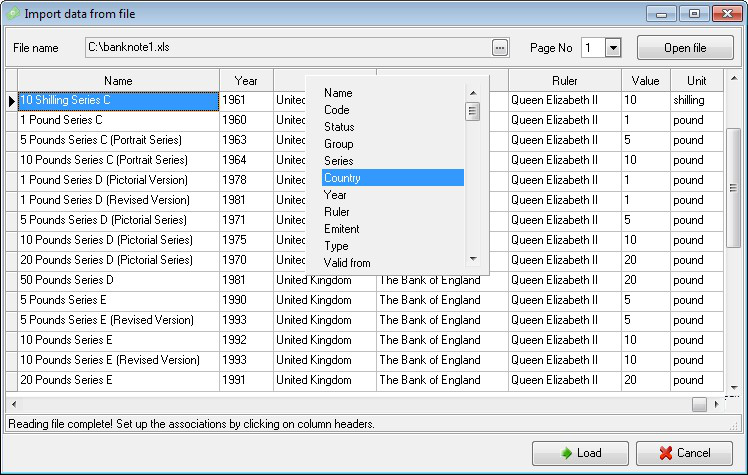
Task: Click the year cell 1991
Action: pyautogui.click(x=246, y=381)
